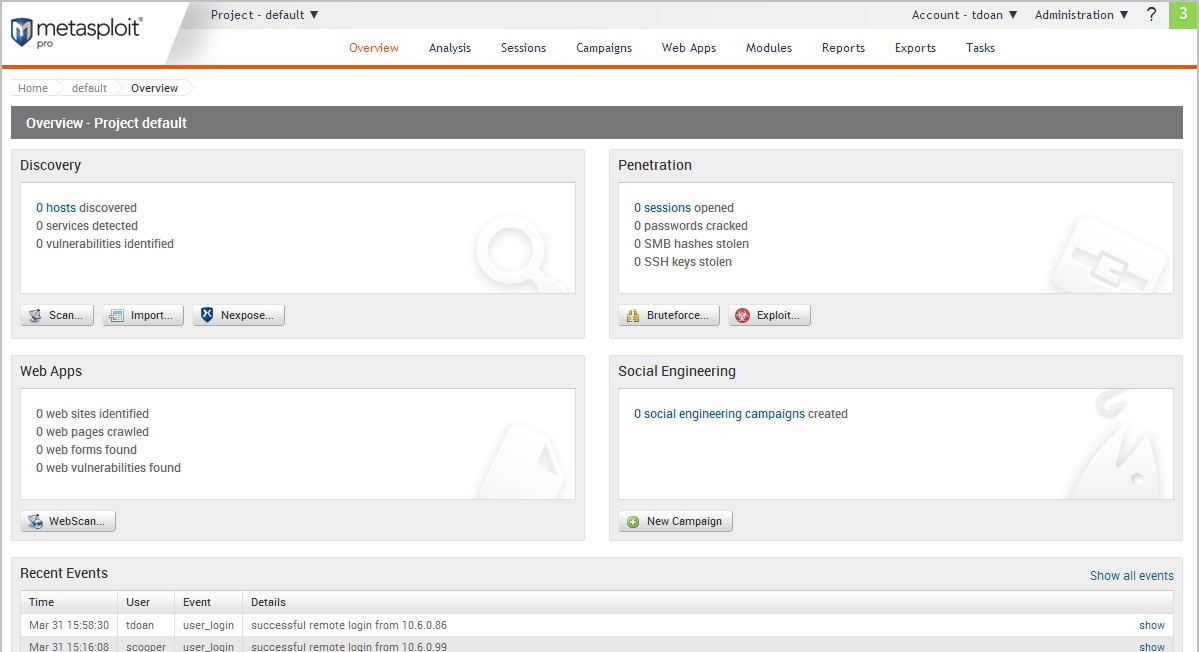Open the Reports tab
The image size is (1199, 652).
click(x=843, y=47)
